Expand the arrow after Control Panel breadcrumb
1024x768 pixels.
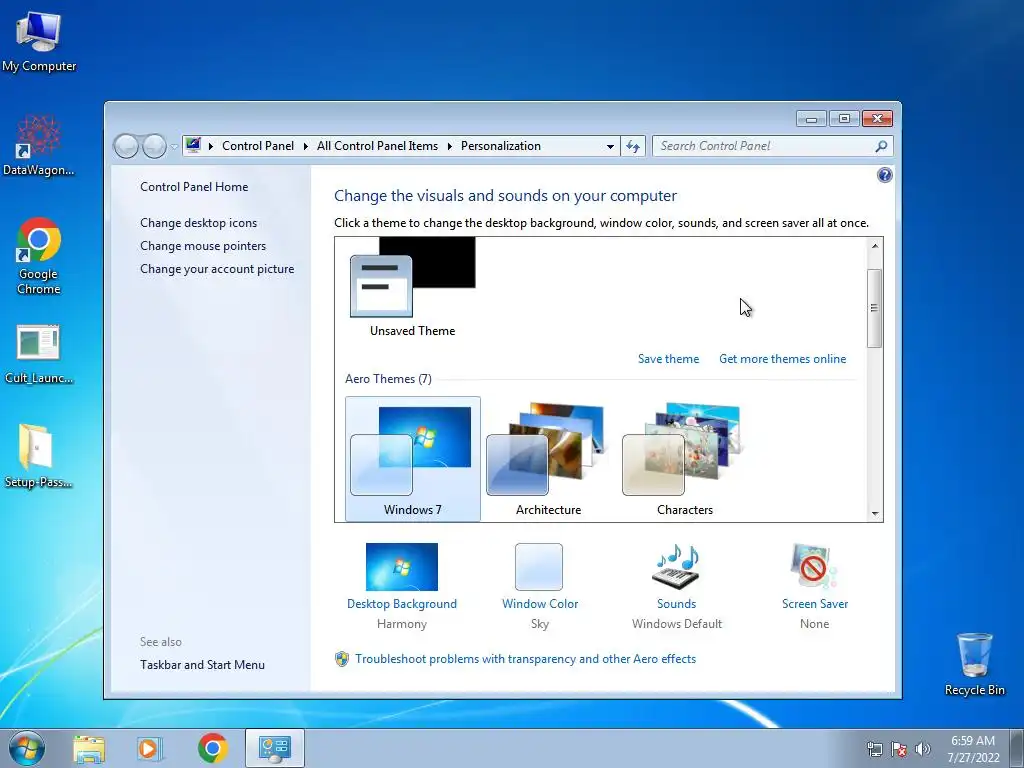[x=306, y=146]
